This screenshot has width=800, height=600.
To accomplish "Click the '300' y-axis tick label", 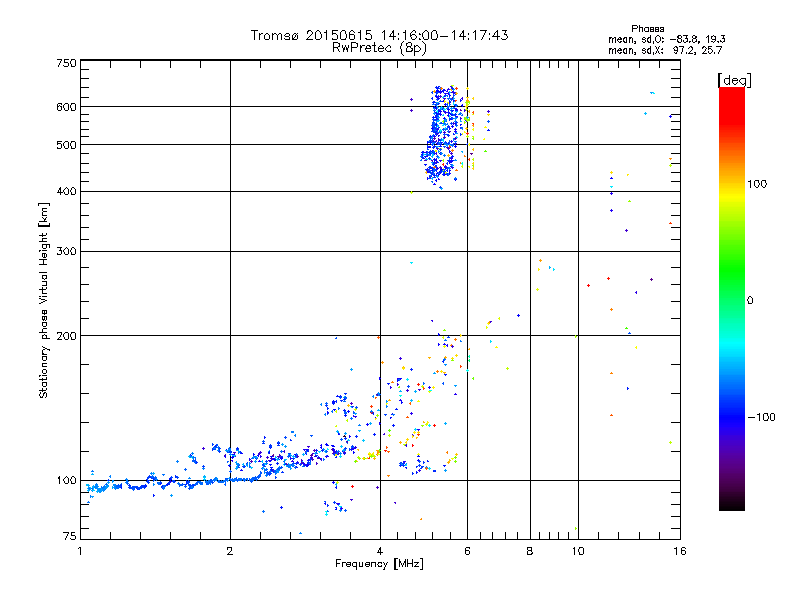I will pos(66,252).
